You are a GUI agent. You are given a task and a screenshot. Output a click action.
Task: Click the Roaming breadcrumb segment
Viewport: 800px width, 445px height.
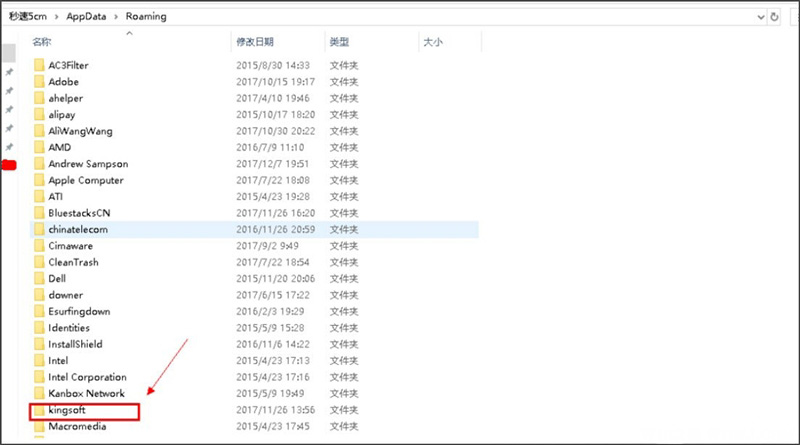[x=146, y=16]
